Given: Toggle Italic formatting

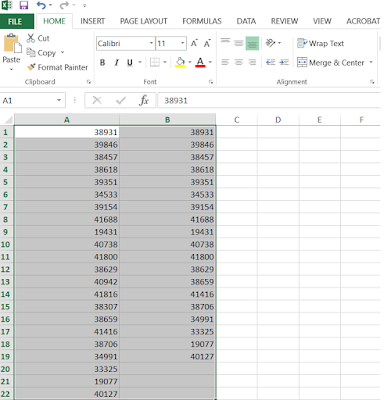Looking at the screenshot, I should [116, 62].
